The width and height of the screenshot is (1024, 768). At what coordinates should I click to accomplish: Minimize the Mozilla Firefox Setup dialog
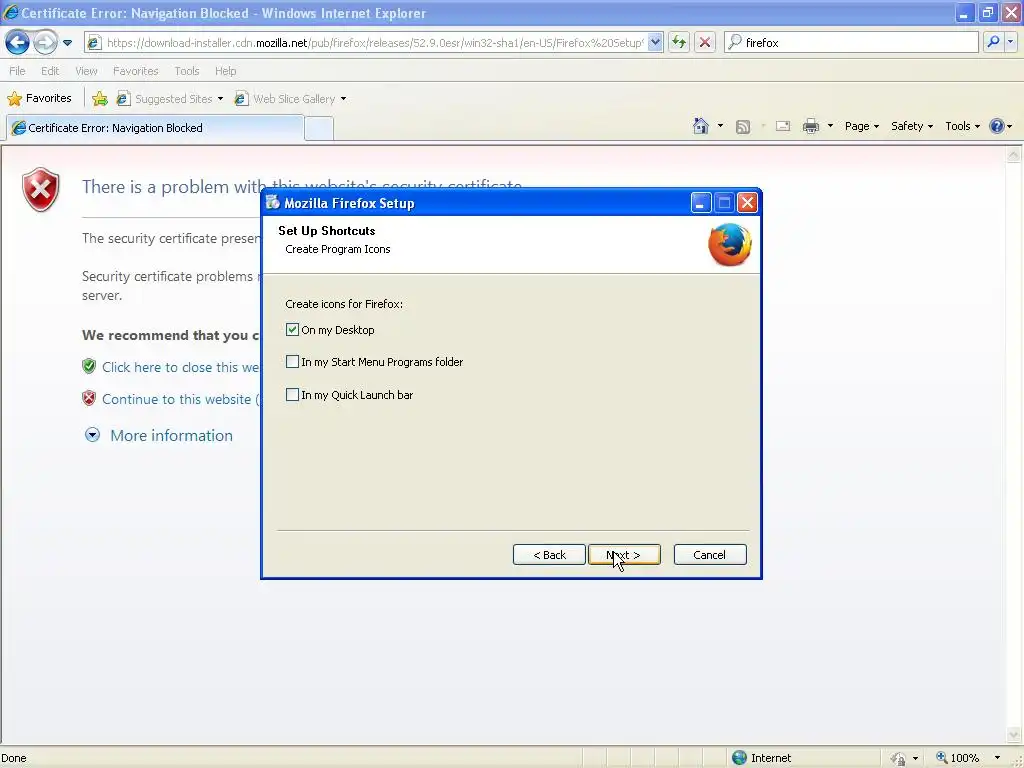(x=700, y=203)
